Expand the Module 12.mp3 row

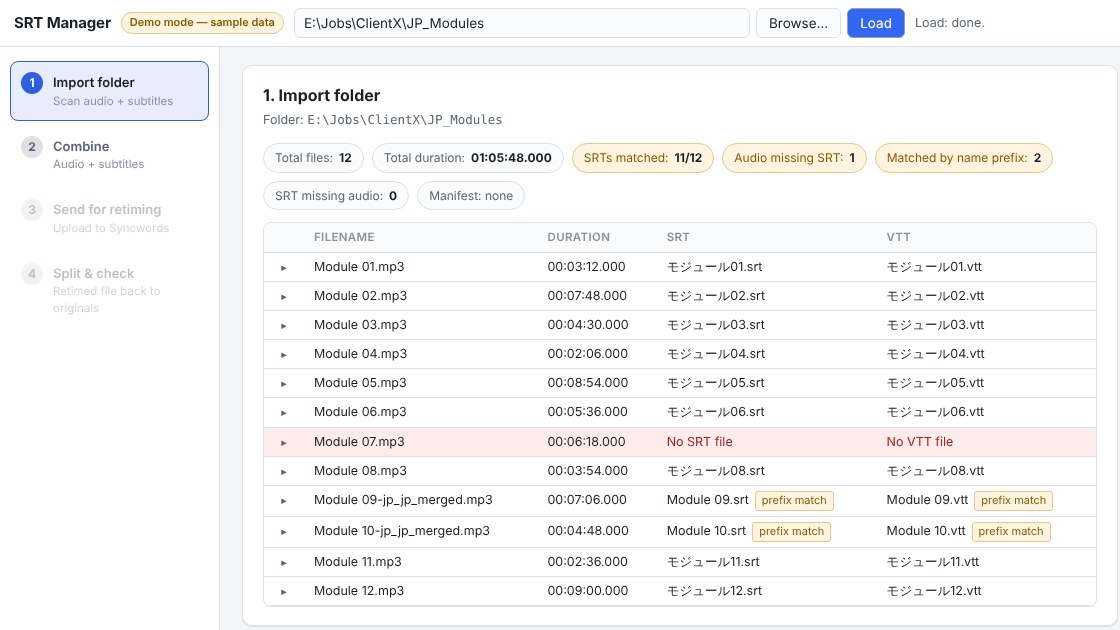click(284, 591)
